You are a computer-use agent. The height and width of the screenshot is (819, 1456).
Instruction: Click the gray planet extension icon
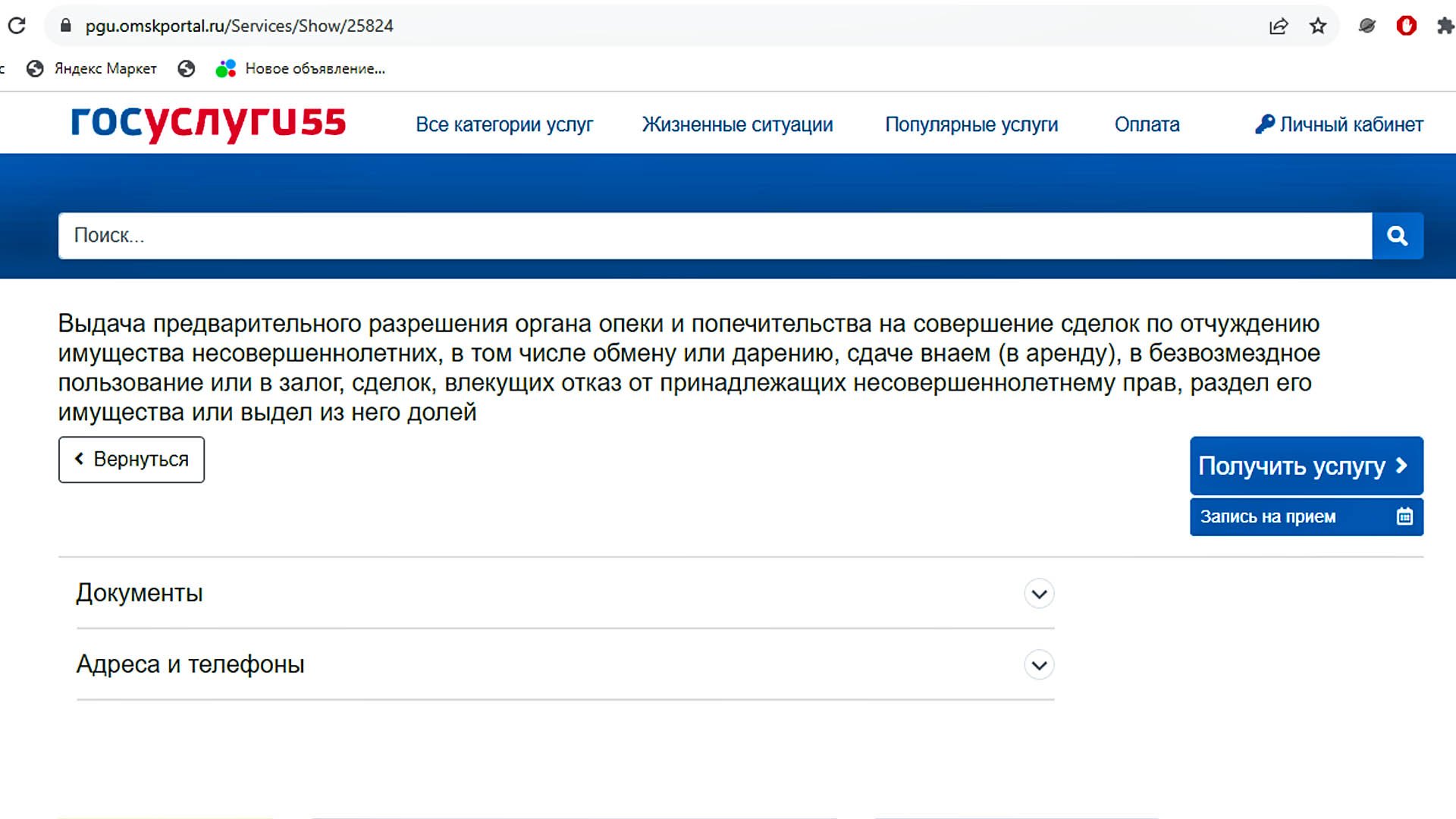(x=1367, y=26)
